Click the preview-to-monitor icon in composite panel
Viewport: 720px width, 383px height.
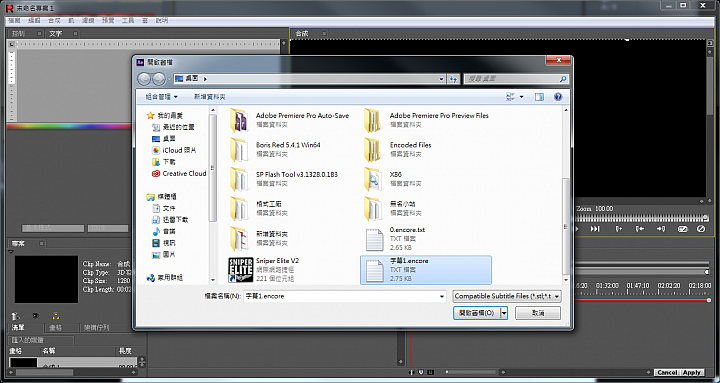point(683,229)
